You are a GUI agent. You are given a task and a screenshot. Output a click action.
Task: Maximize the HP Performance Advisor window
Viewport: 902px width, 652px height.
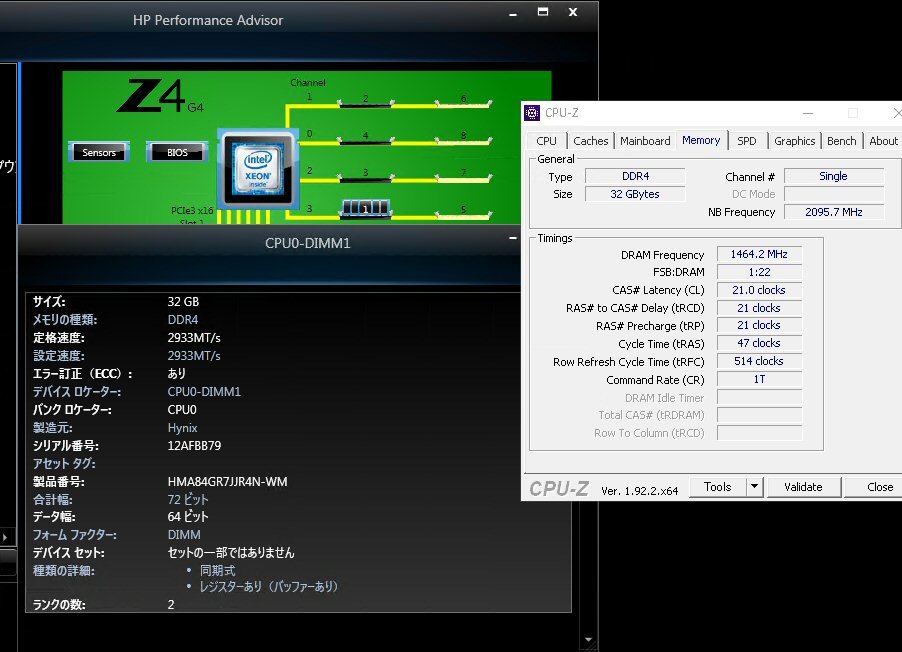point(542,12)
